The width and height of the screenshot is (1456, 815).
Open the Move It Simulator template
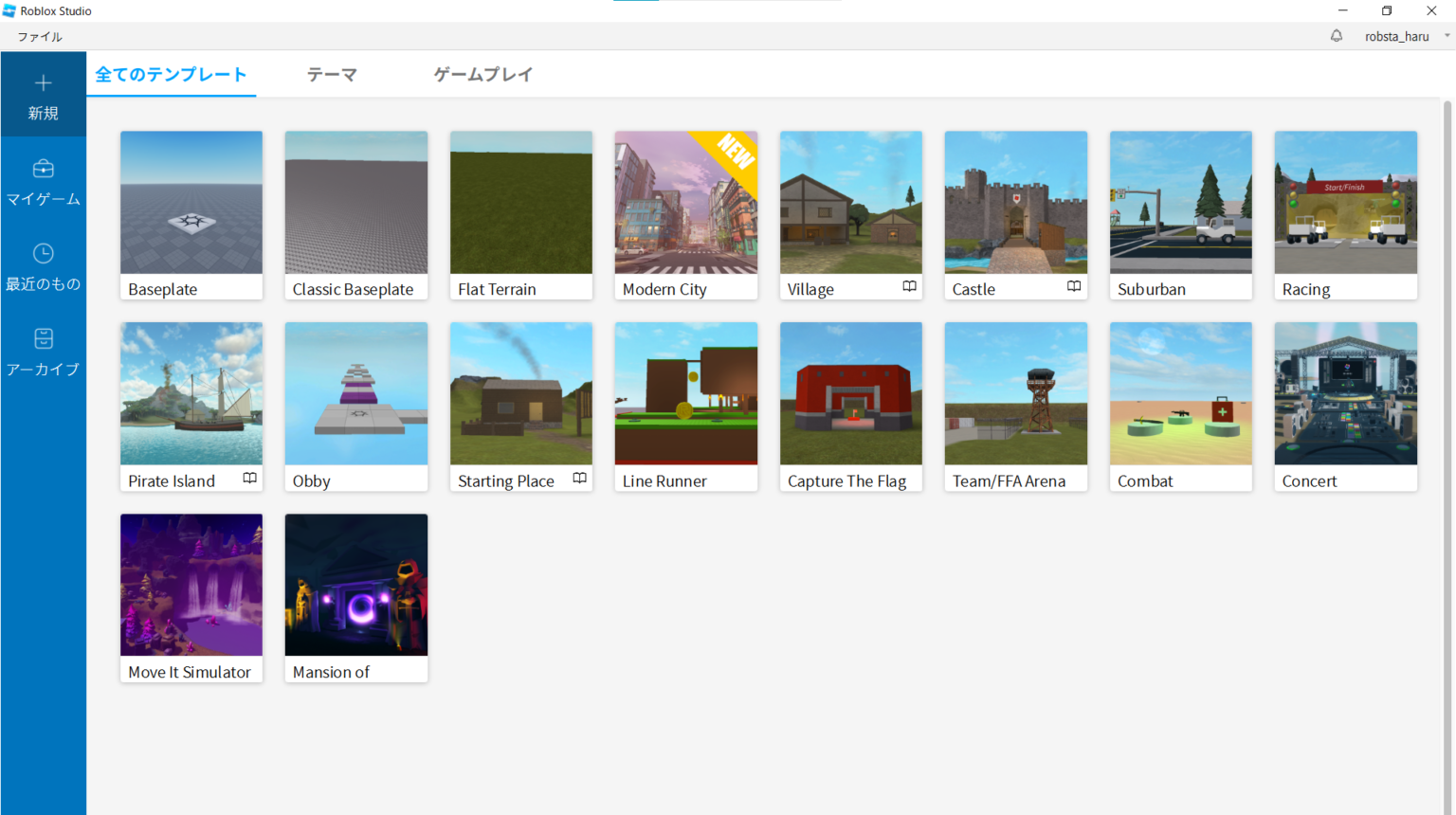(x=191, y=585)
